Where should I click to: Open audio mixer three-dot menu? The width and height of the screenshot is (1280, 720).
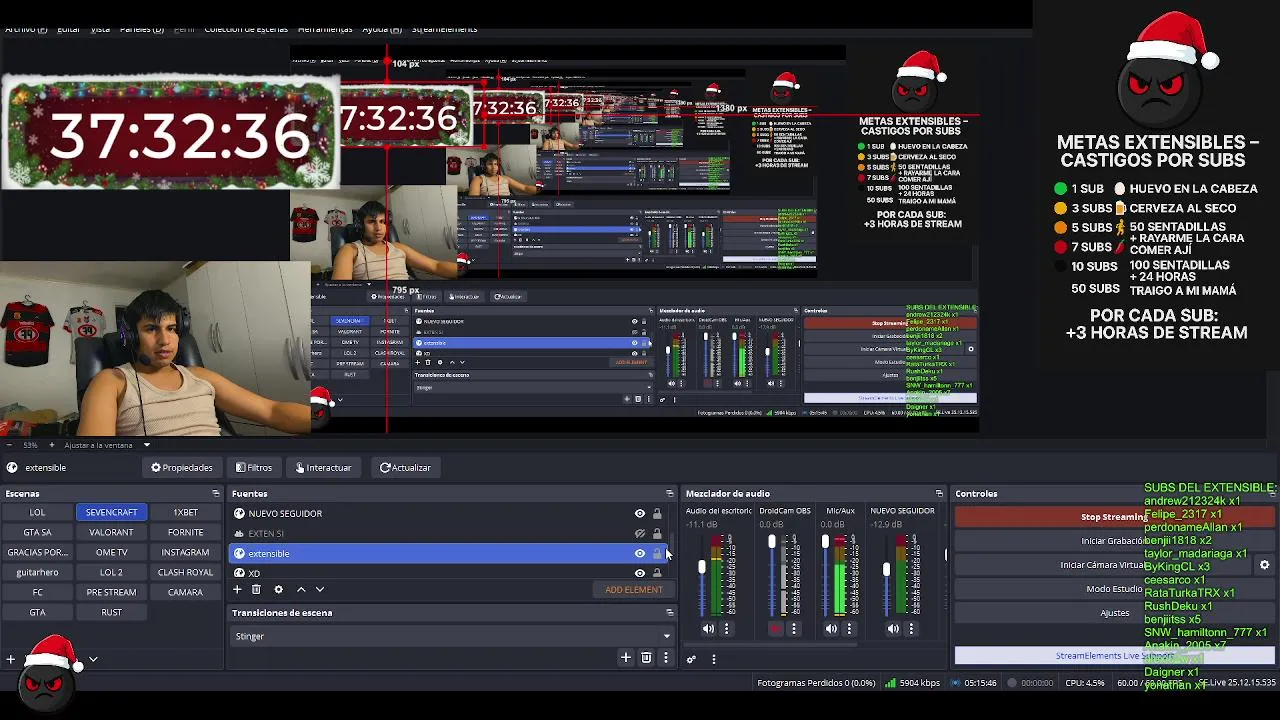click(714, 659)
